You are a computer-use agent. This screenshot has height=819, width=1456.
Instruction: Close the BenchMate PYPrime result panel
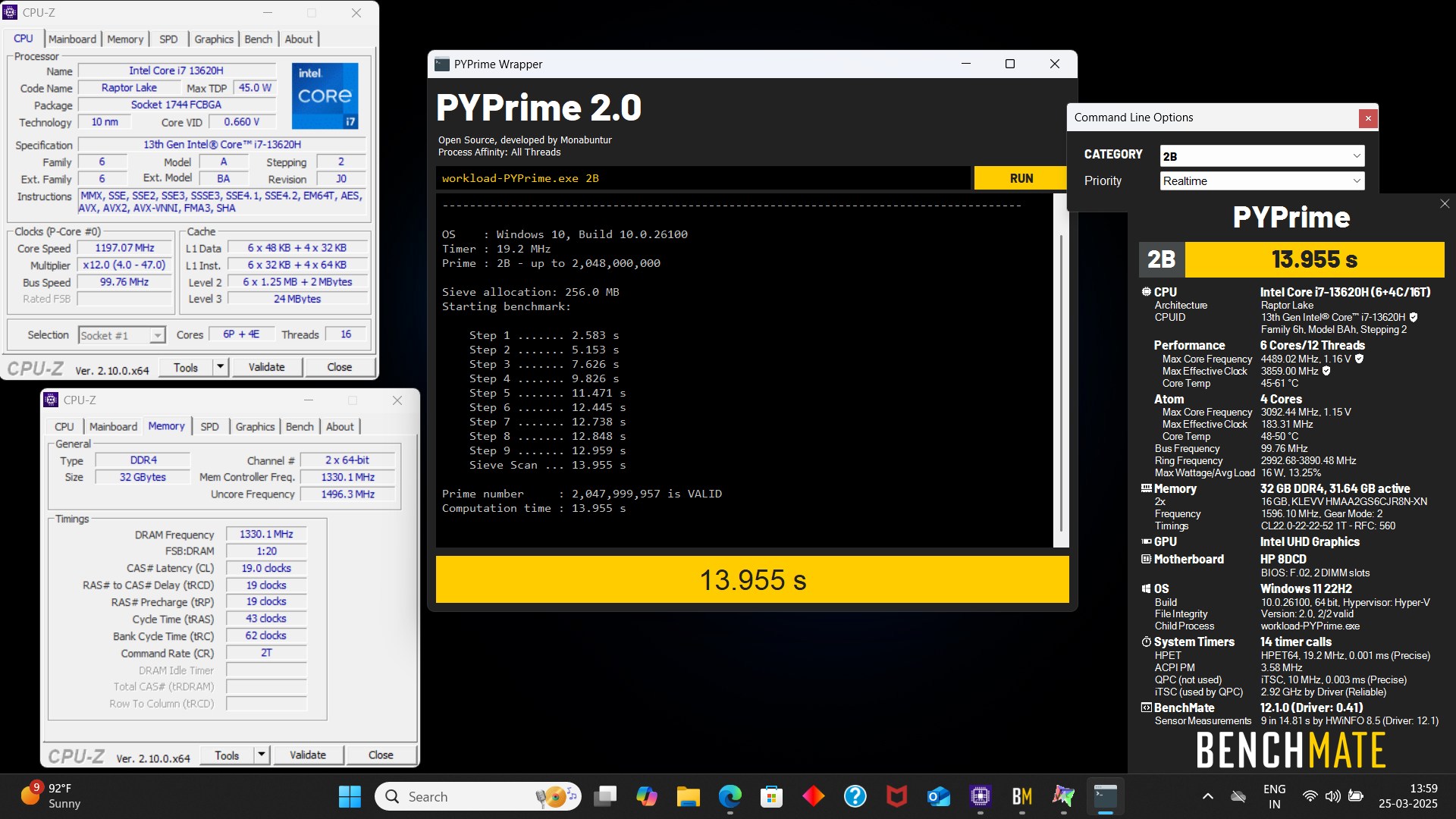[x=1445, y=204]
